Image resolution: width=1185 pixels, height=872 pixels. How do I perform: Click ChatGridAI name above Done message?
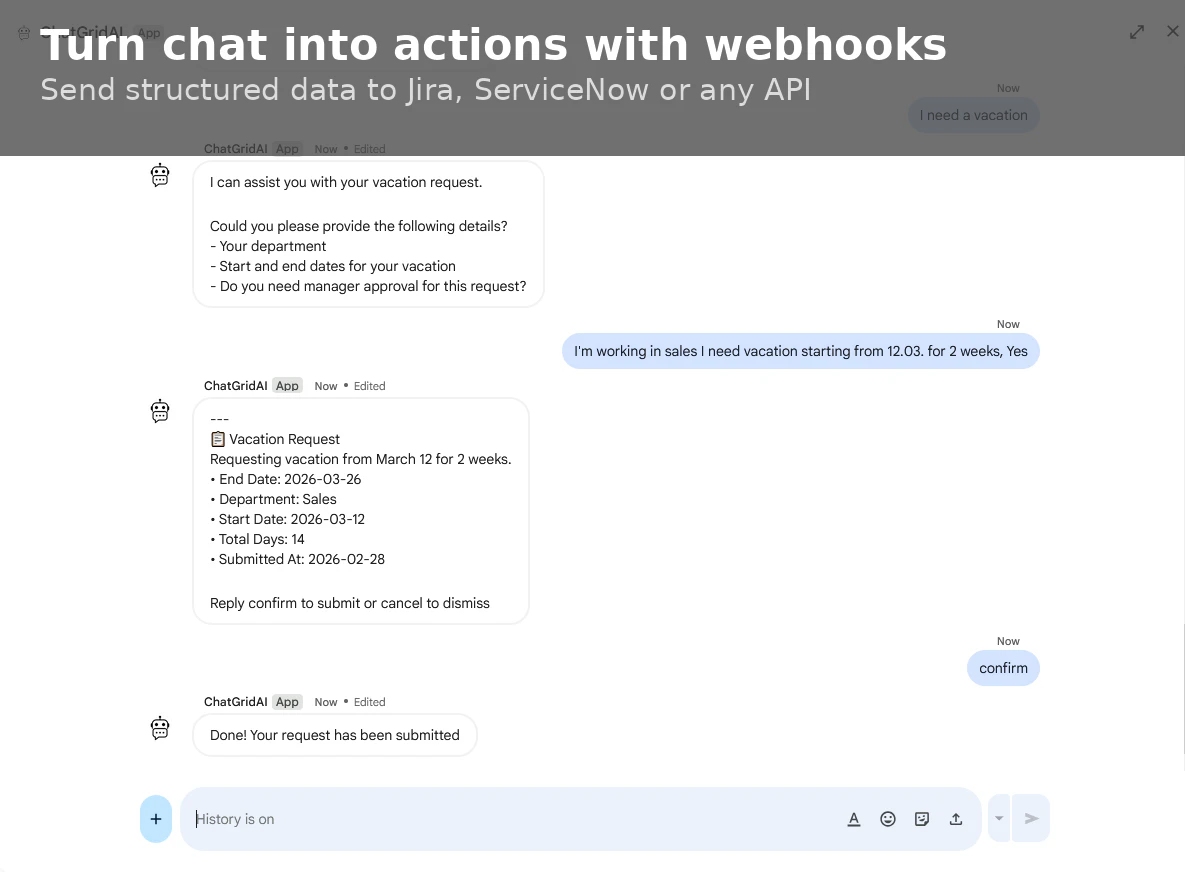tap(236, 702)
